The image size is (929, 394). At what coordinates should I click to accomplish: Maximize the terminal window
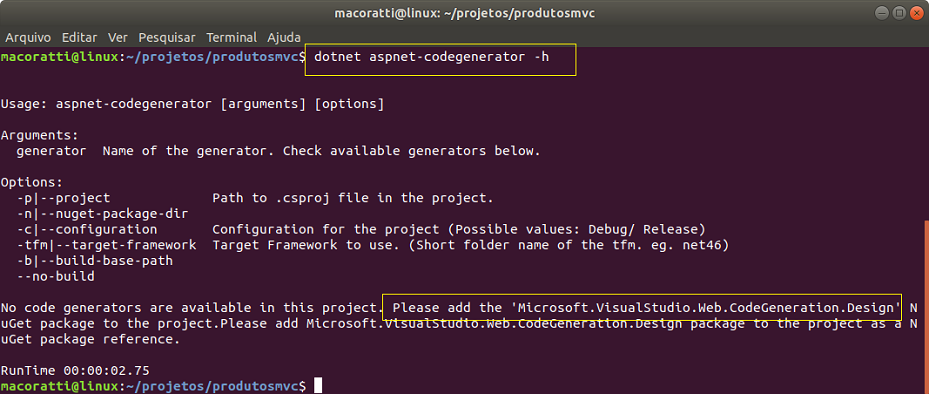(900, 13)
